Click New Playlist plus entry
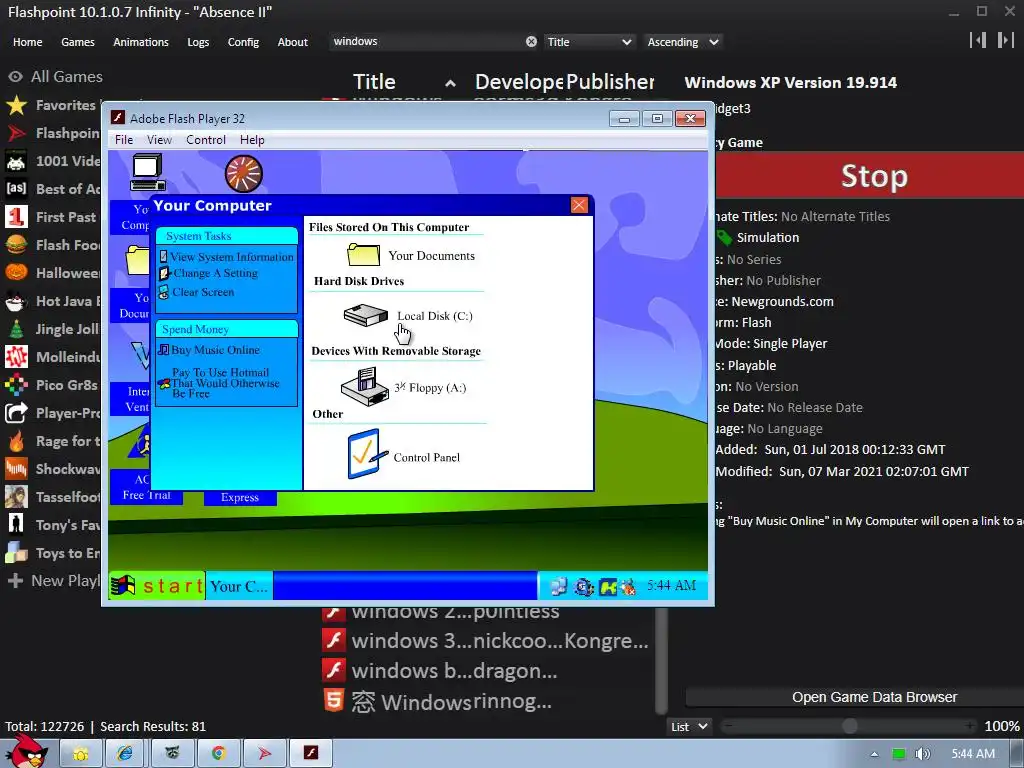Image resolution: width=1024 pixels, height=768 pixels. tap(54, 581)
